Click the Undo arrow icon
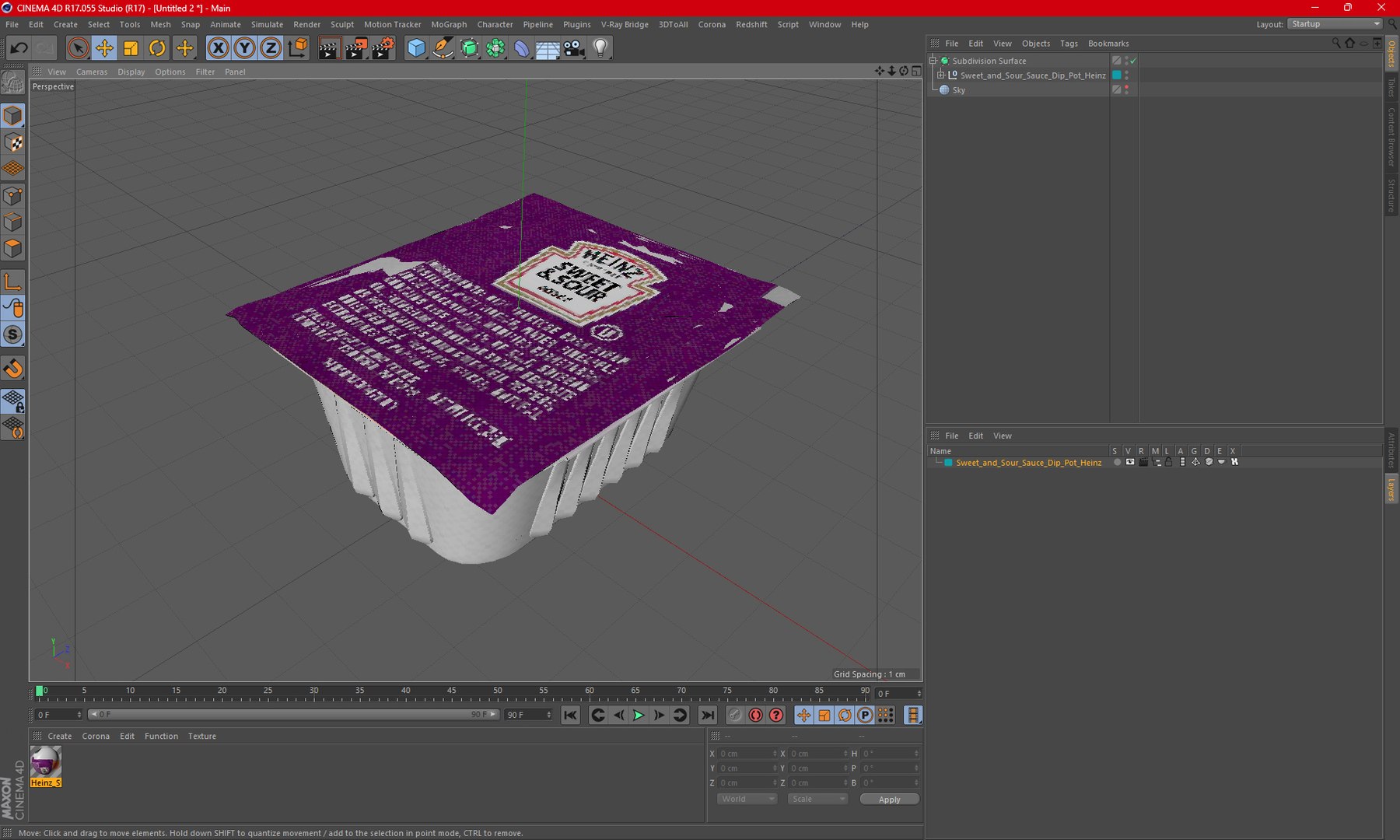The width and height of the screenshot is (1400, 840). pos(19,48)
